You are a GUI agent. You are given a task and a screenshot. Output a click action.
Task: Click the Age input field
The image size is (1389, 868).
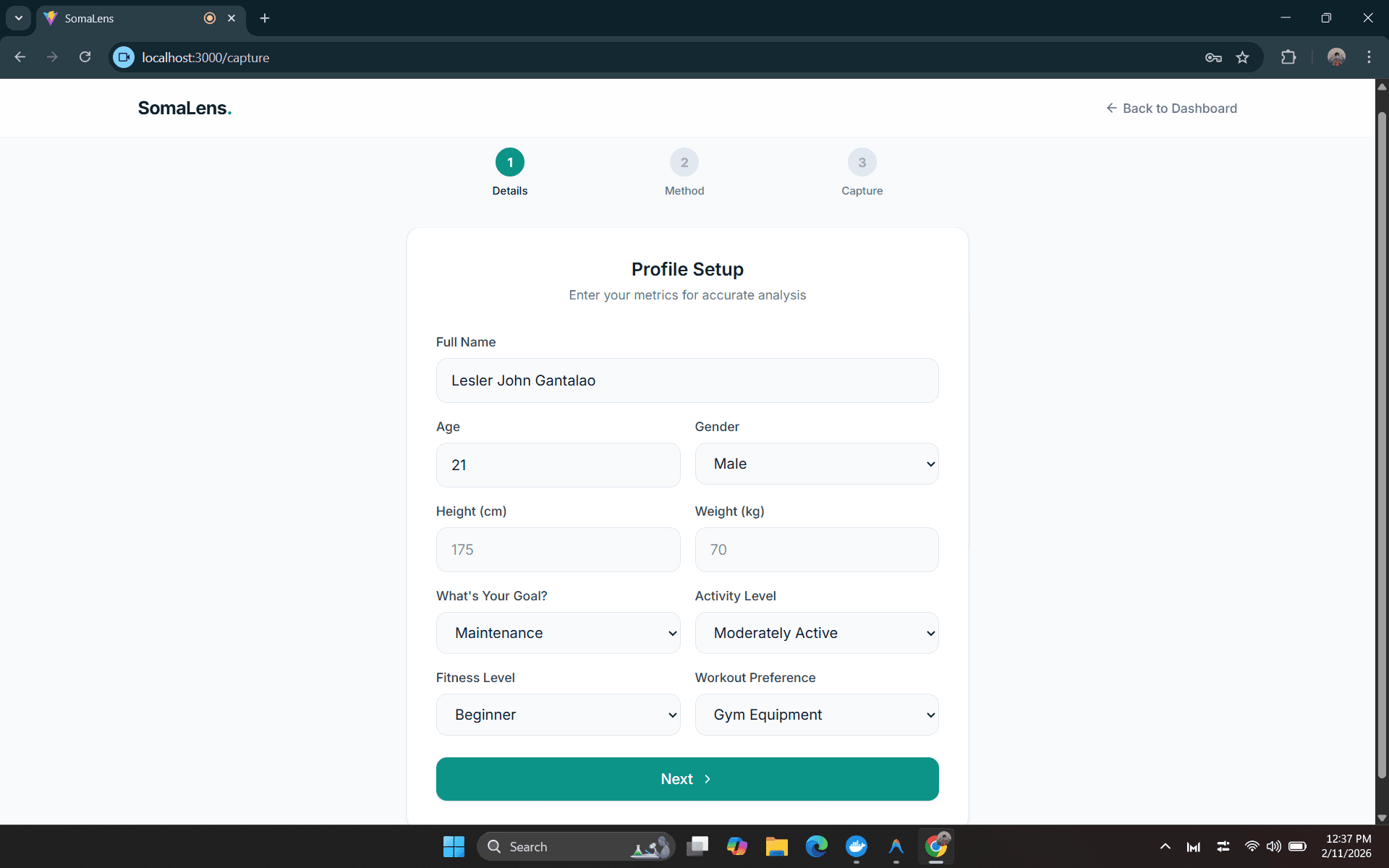[558, 465]
